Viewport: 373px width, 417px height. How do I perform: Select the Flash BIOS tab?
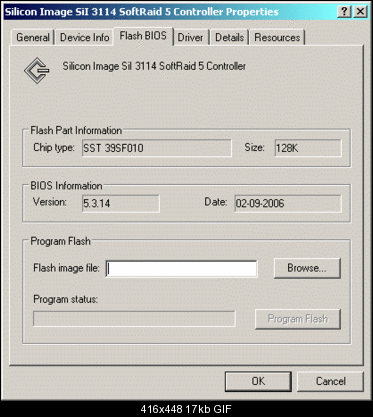coord(143,36)
